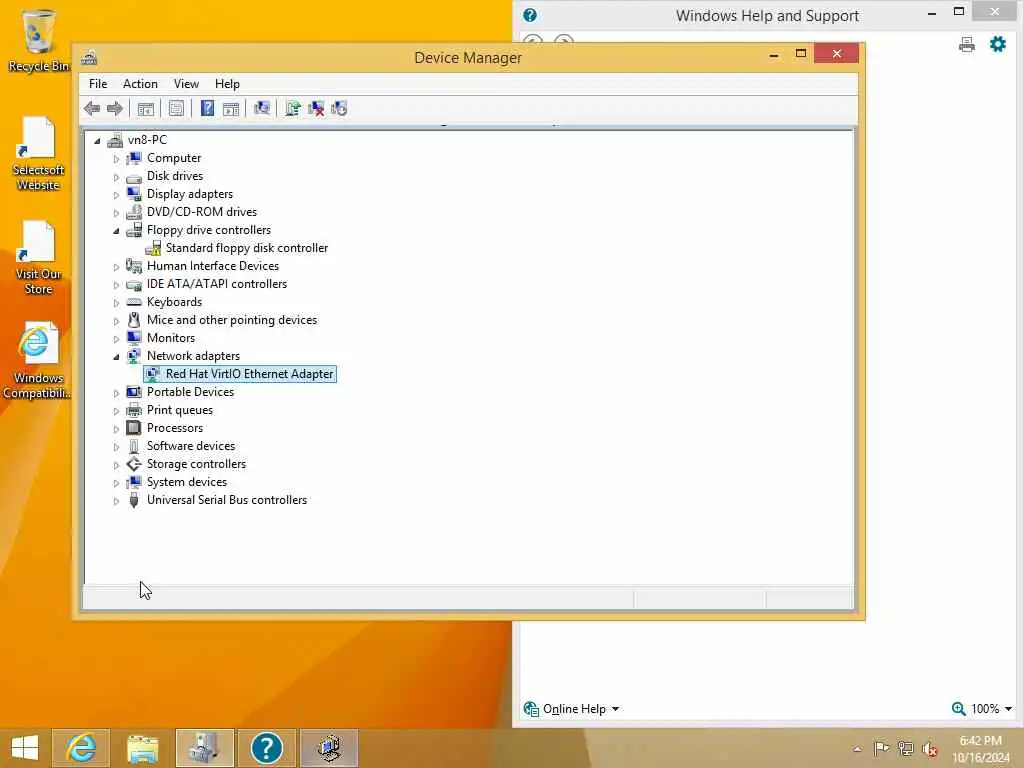Select the vn8-PC root label
Screen dimensions: 1024x768
(x=147, y=140)
